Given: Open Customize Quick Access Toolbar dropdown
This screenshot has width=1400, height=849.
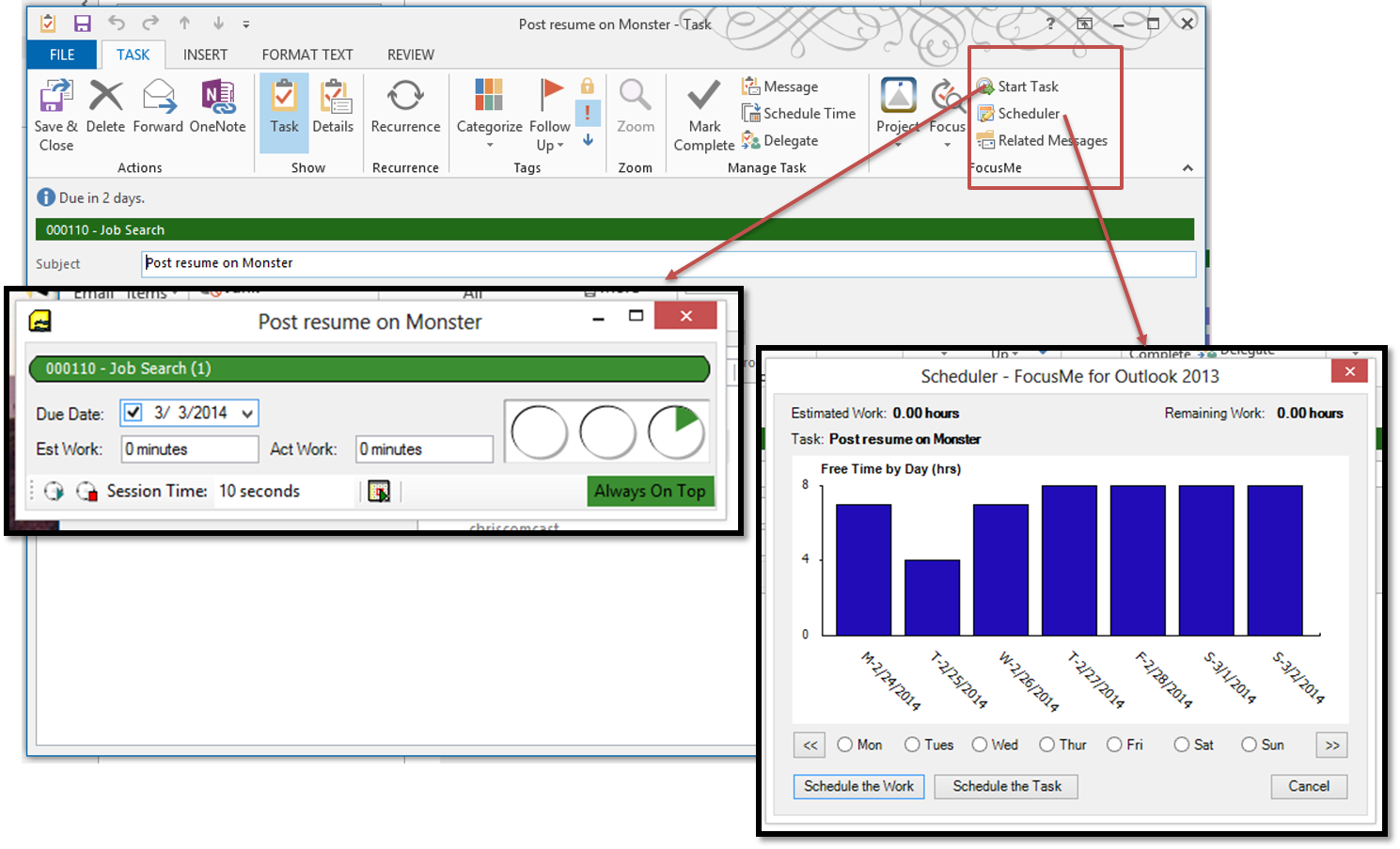Looking at the screenshot, I should [x=246, y=24].
